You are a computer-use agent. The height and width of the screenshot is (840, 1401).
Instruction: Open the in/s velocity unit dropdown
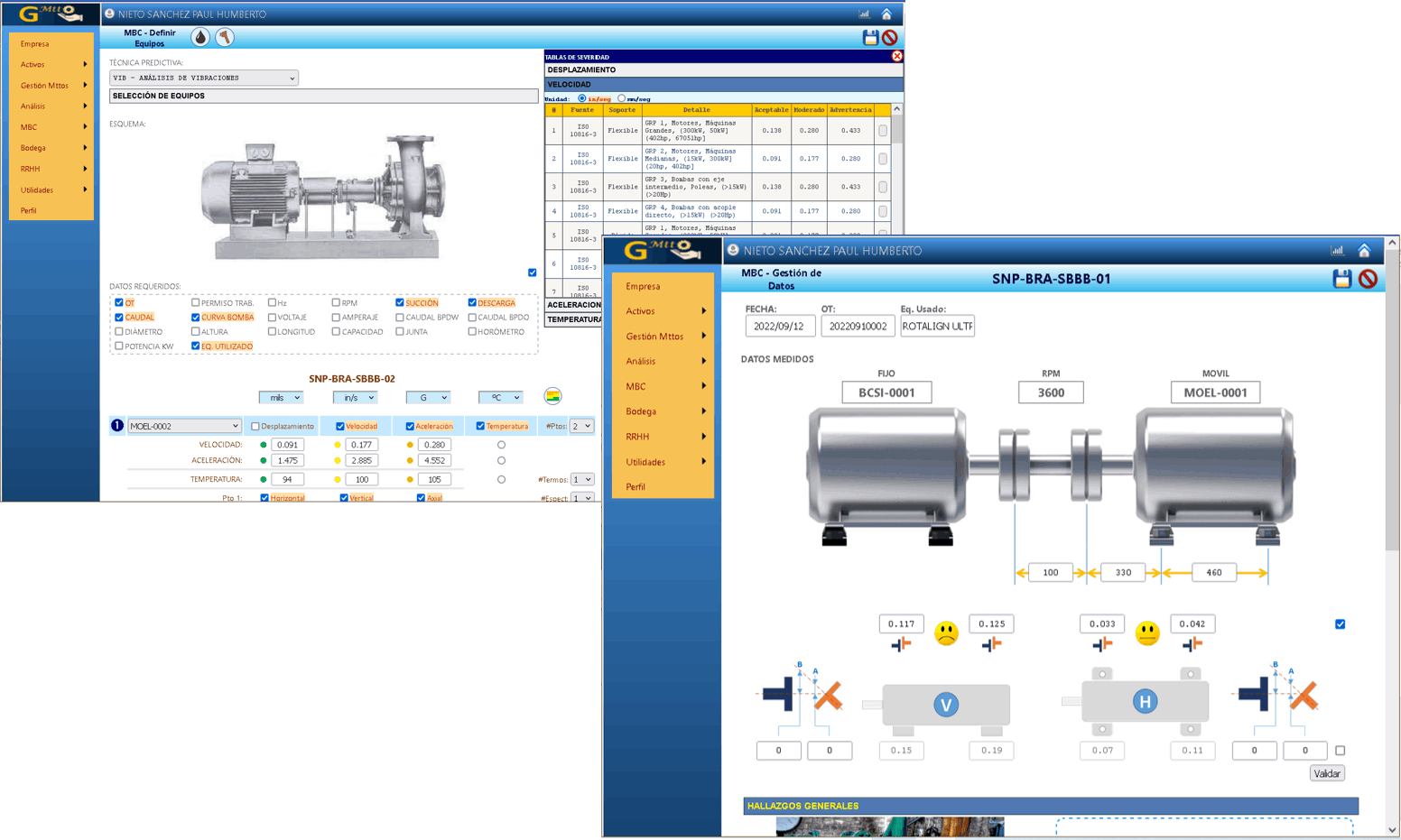[x=355, y=398]
